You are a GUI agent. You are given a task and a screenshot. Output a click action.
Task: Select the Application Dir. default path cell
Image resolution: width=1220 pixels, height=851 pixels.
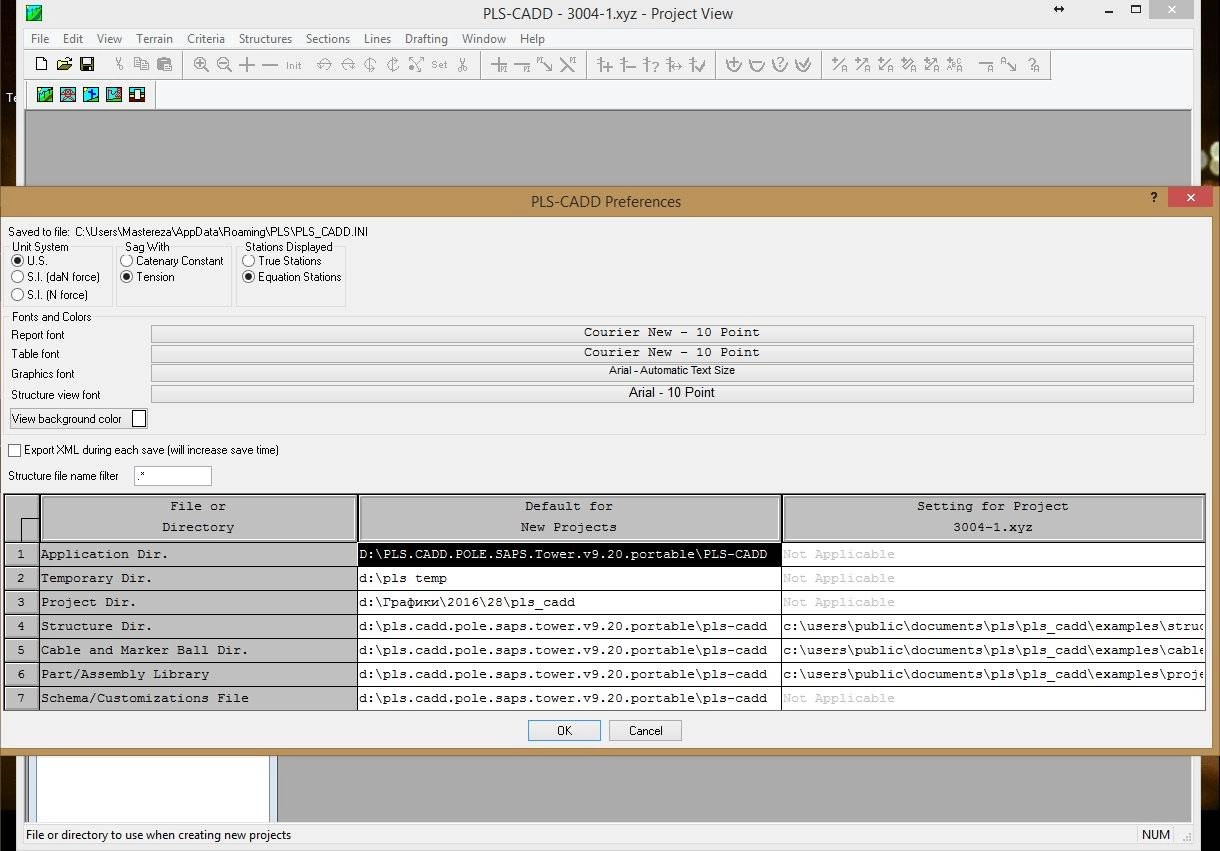[569, 554]
